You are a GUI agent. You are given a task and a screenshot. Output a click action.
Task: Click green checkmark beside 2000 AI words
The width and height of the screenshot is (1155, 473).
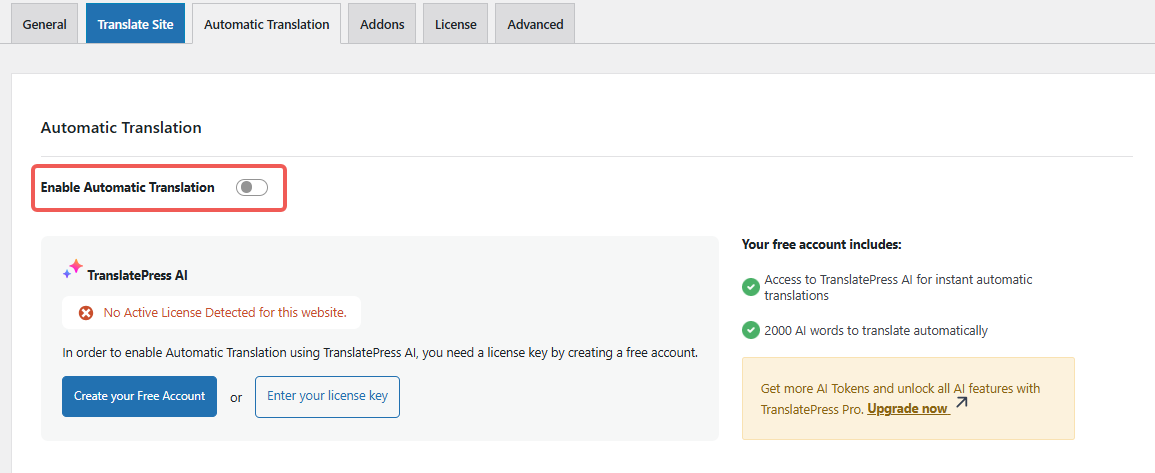[750, 330]
